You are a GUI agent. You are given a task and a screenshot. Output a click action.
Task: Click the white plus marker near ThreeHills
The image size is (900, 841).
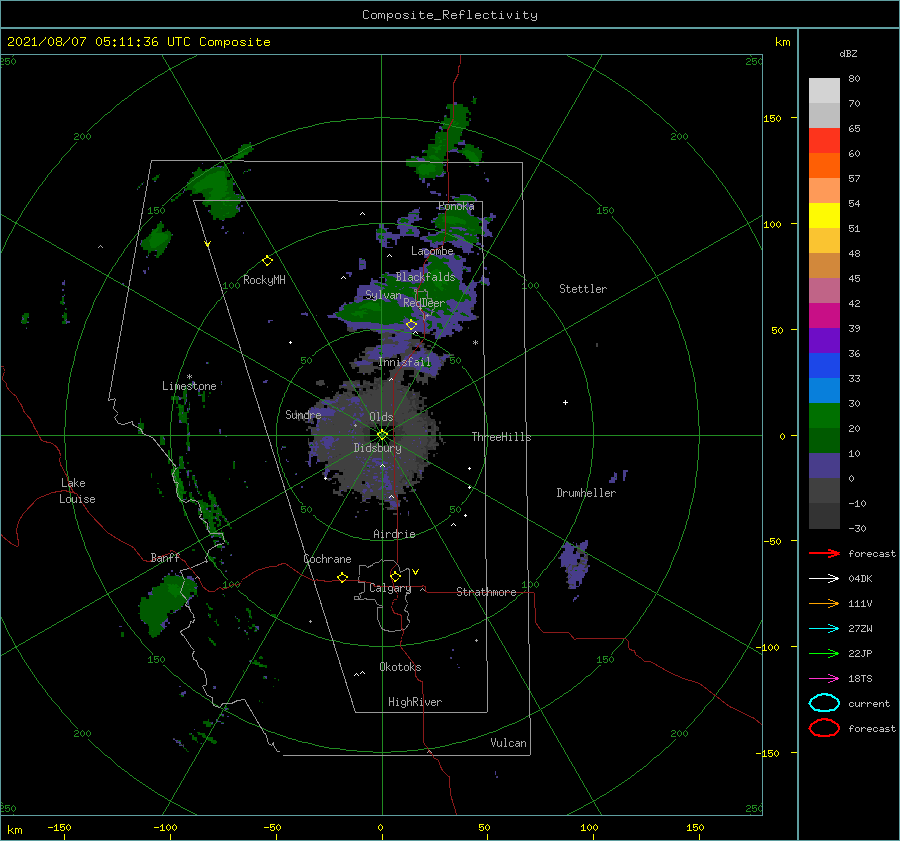click(565, 402)
